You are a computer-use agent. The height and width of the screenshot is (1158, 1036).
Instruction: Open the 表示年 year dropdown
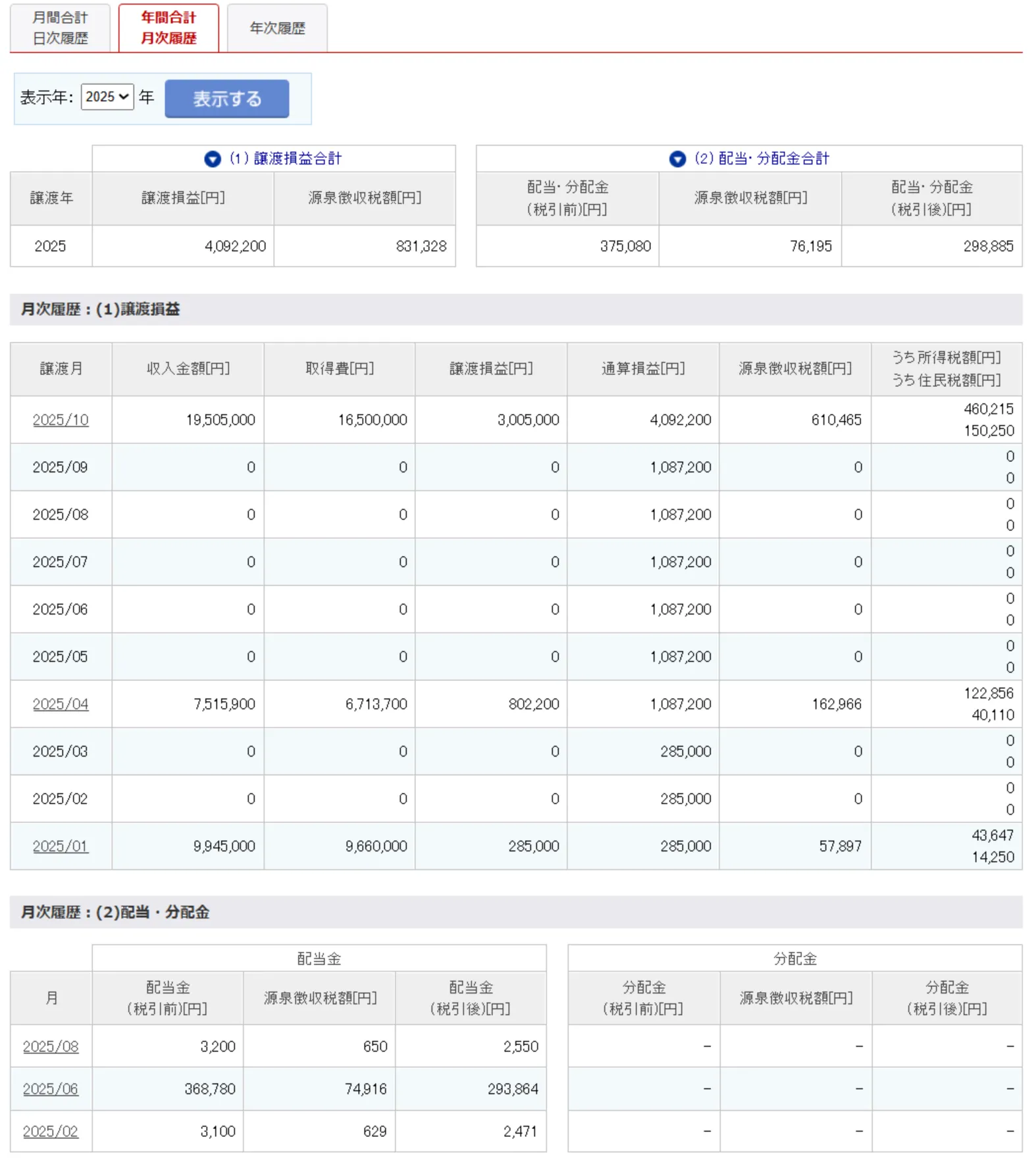[x=107, y=97]
